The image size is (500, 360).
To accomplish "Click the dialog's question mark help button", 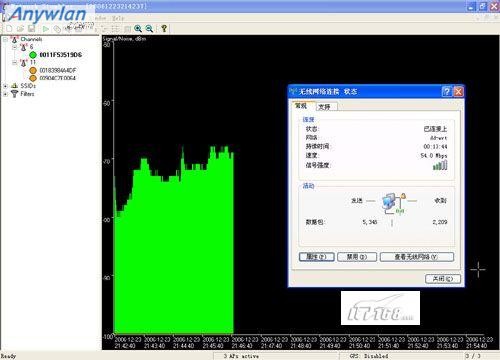I will (447, 91).
